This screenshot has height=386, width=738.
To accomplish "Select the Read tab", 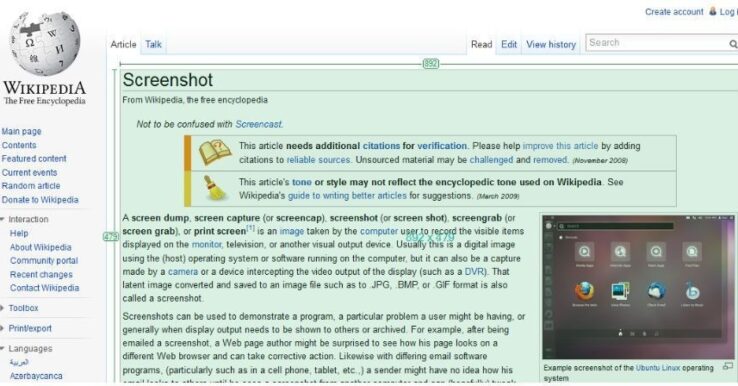I will click(x=481, y=44).
